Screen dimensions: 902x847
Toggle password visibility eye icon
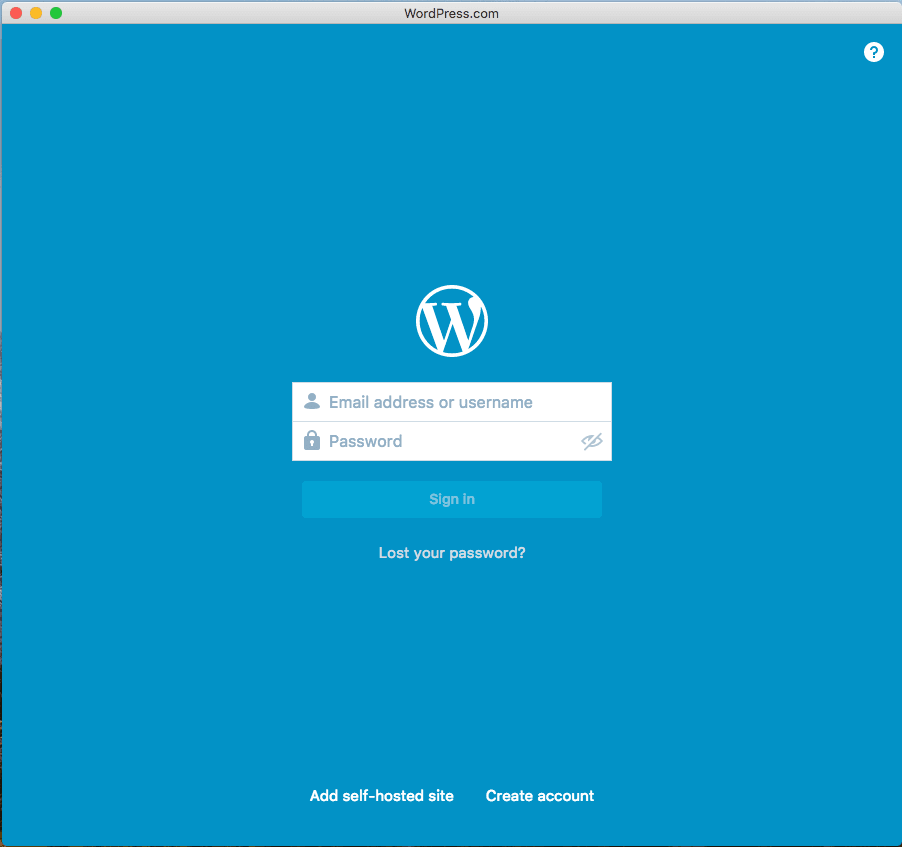[x=591, y=441]
